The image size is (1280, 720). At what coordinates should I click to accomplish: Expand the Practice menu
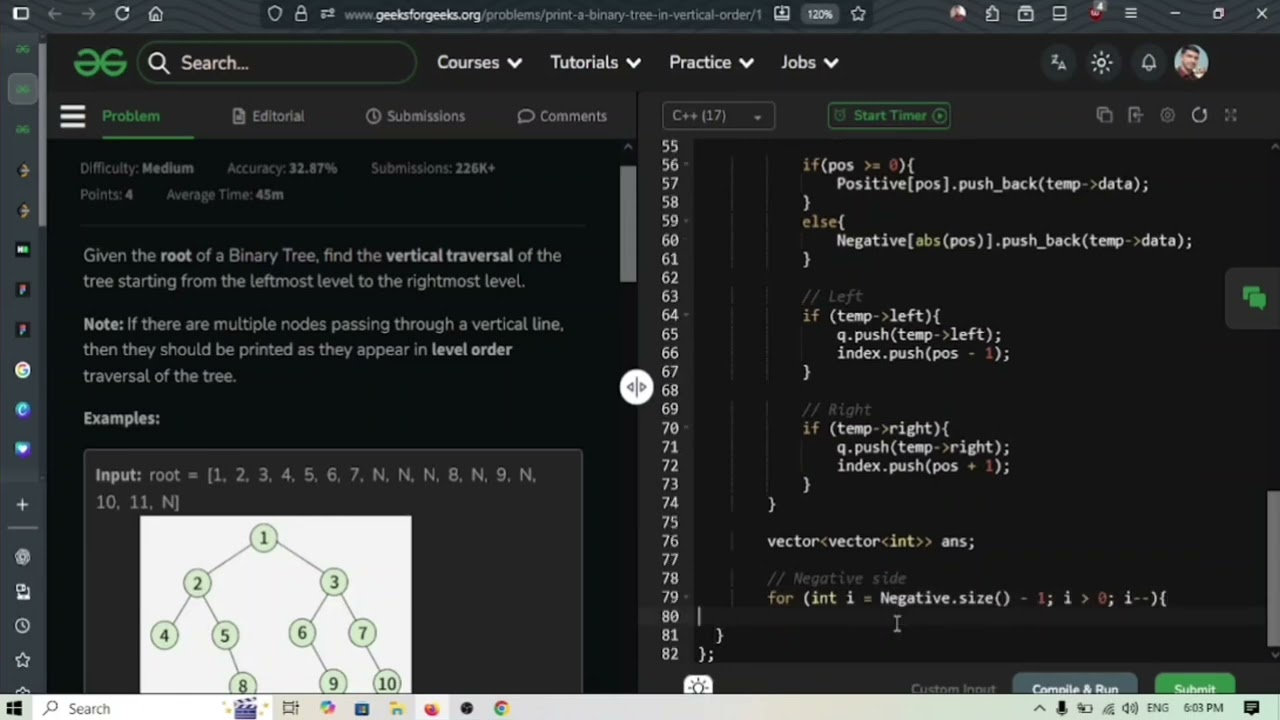point(711,63)
